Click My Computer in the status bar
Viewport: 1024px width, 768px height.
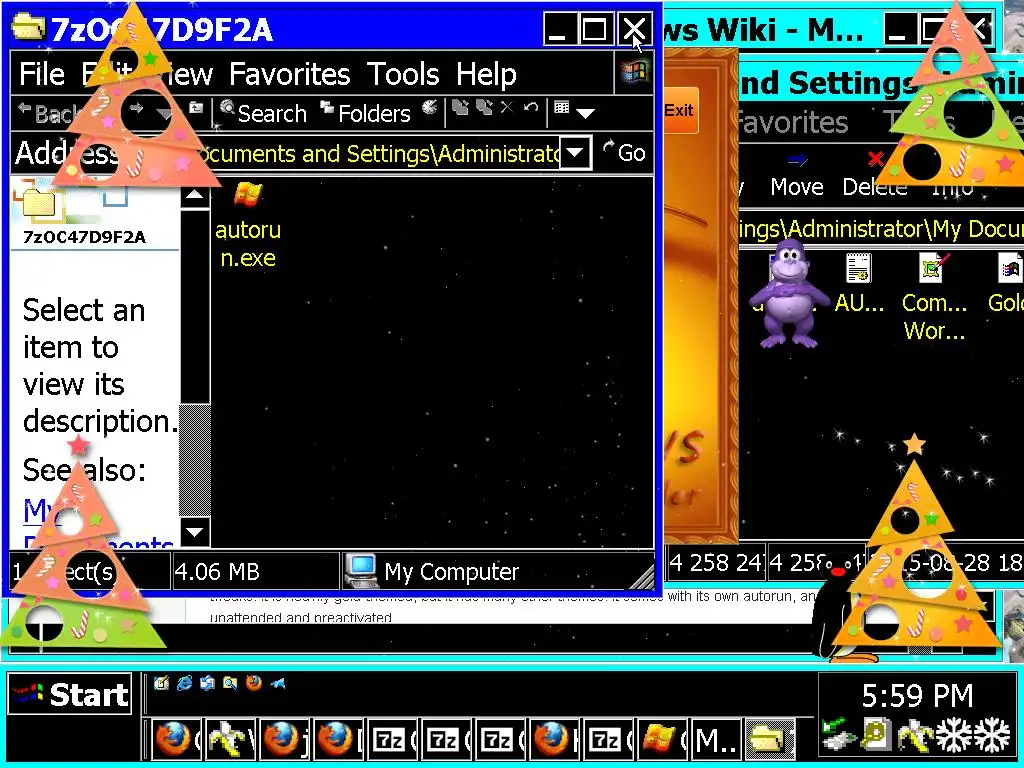(x=432, y=571)
